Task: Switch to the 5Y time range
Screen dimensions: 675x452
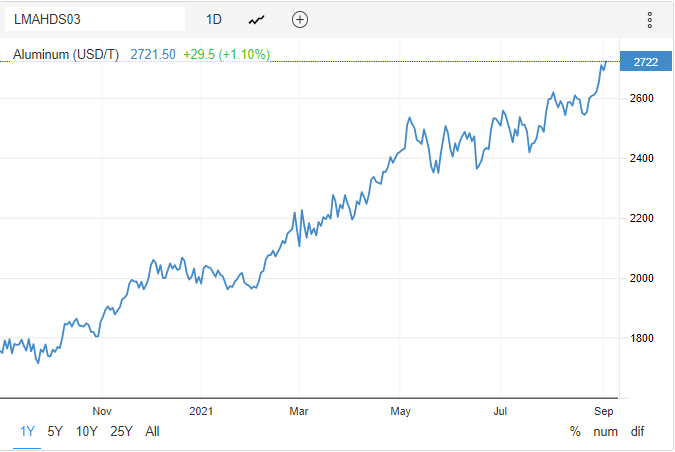Action: coord(55,431)
